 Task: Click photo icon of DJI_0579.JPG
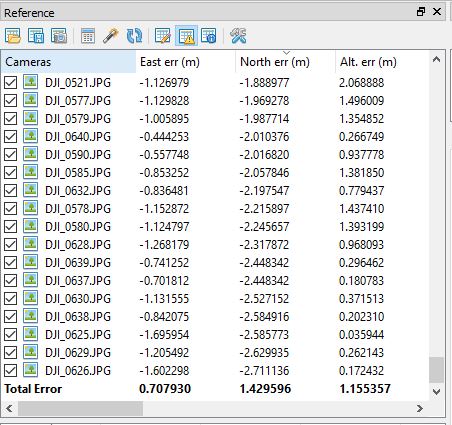[30, 118]
